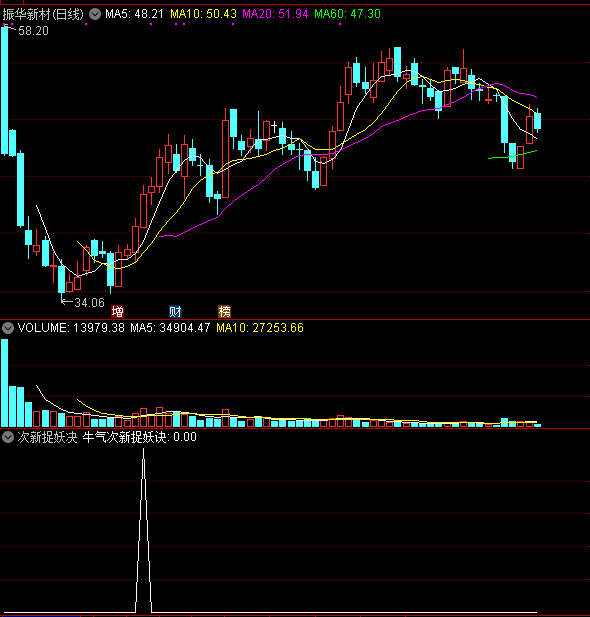Open the brown 榜 ranking marker

(224, 312)
